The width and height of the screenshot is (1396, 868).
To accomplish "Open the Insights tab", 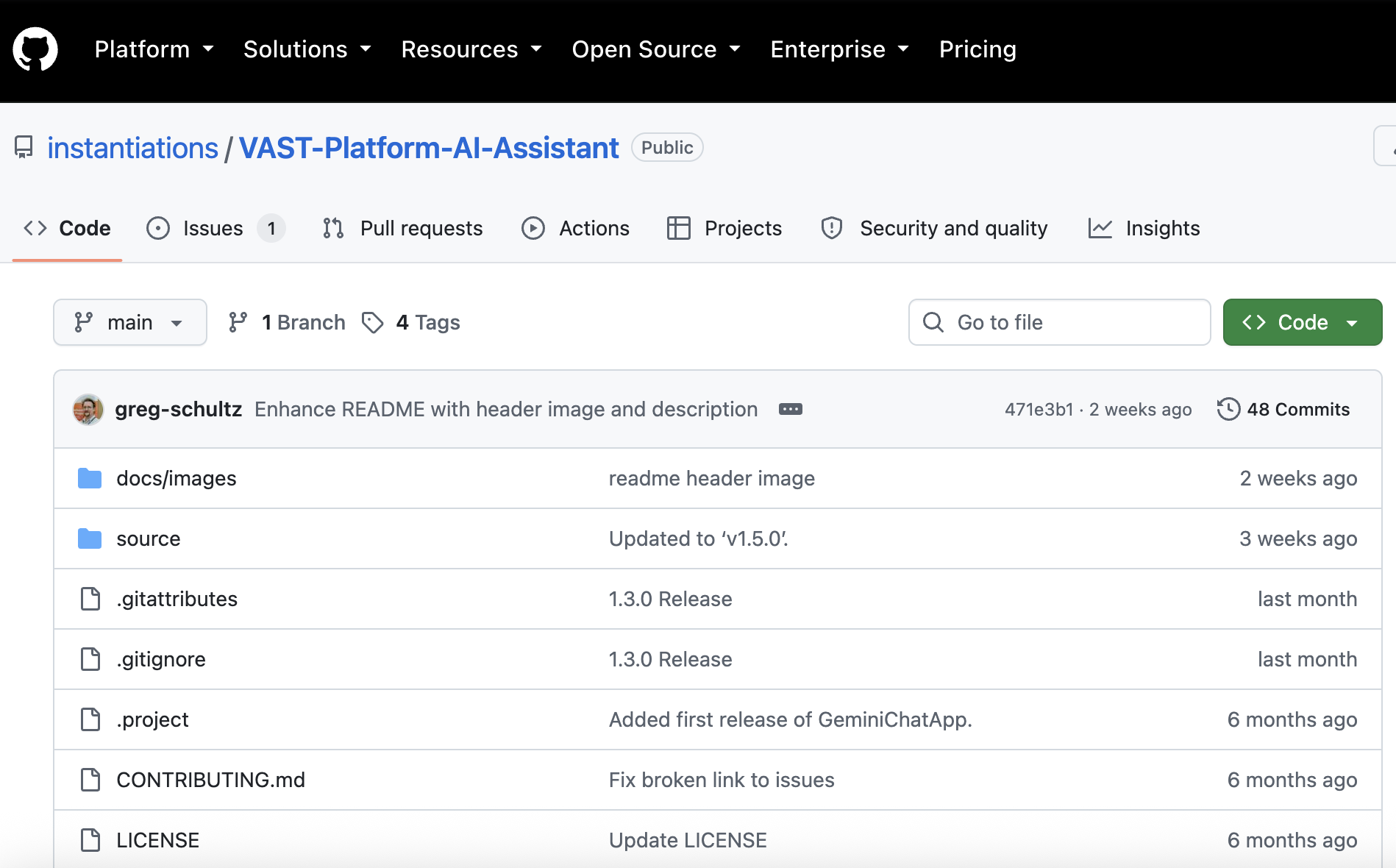I will [1144, 228].
